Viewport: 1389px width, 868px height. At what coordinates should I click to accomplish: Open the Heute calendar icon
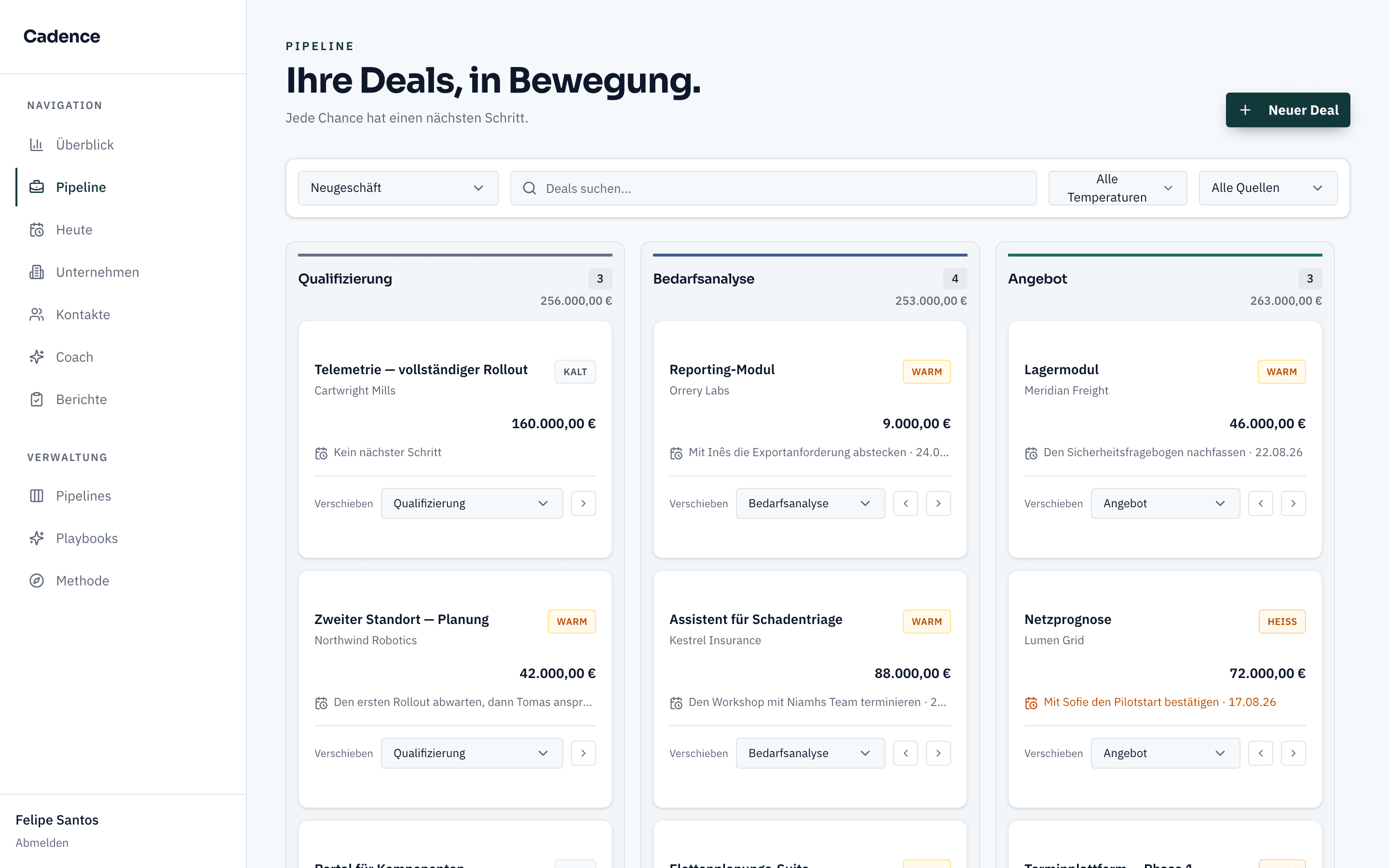[37, 230]
